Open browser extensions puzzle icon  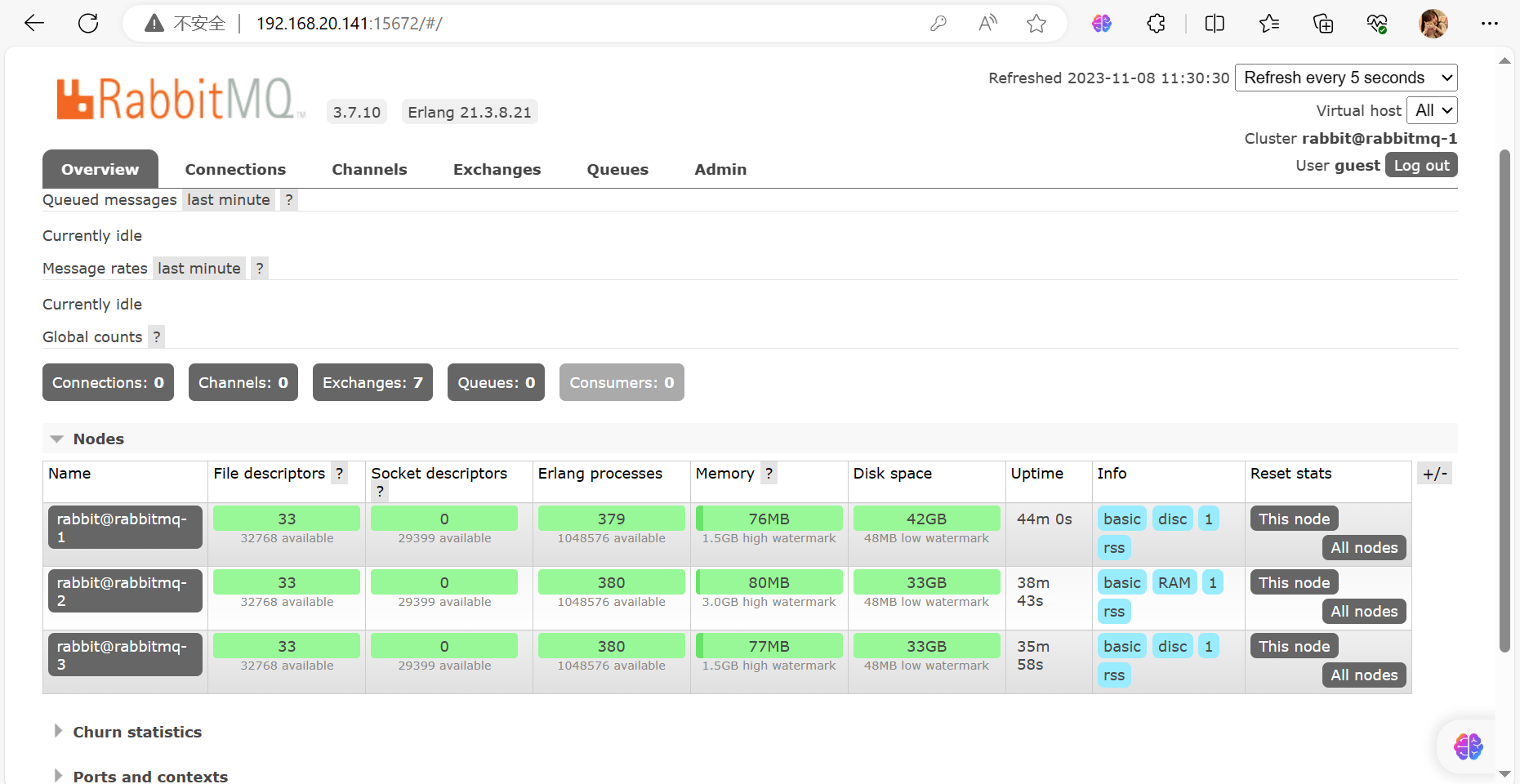[x=1156, y=24]
